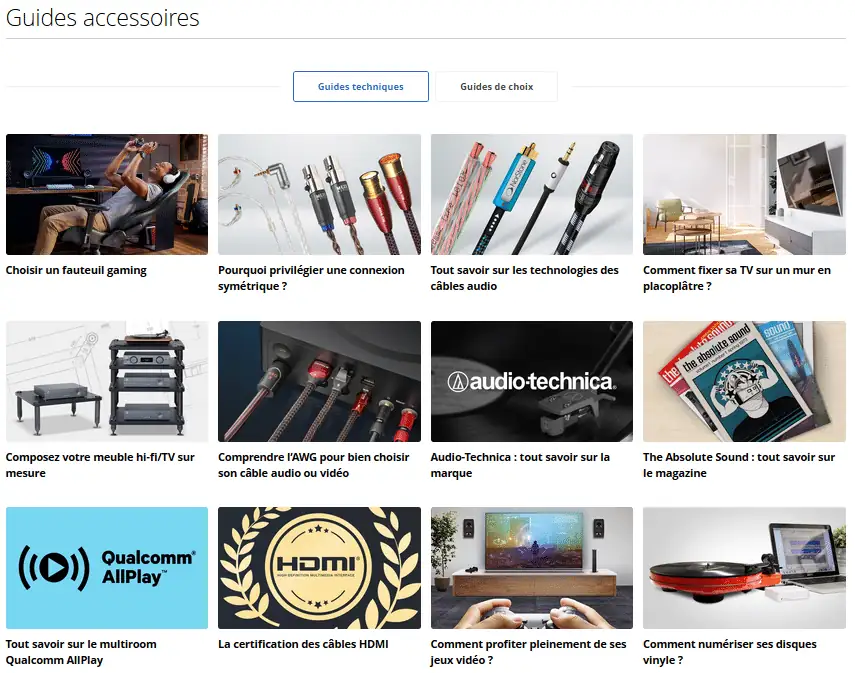Read 'Pourquoi privilégier une connexion symétrique ?' article
The width and height of the screenshot is (855, 673).
tap(311, 278)
